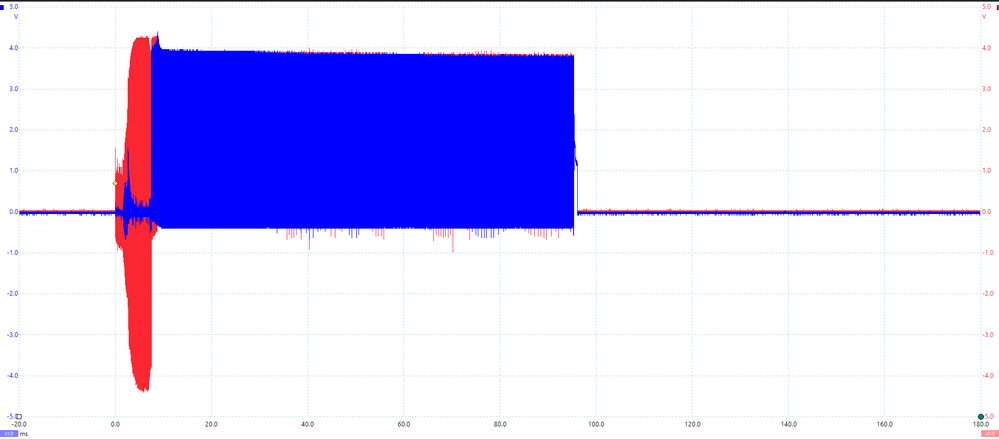Click the yellow diamond trigger marker
Viewport: 999px width, 440px height.
pos(115,183)
